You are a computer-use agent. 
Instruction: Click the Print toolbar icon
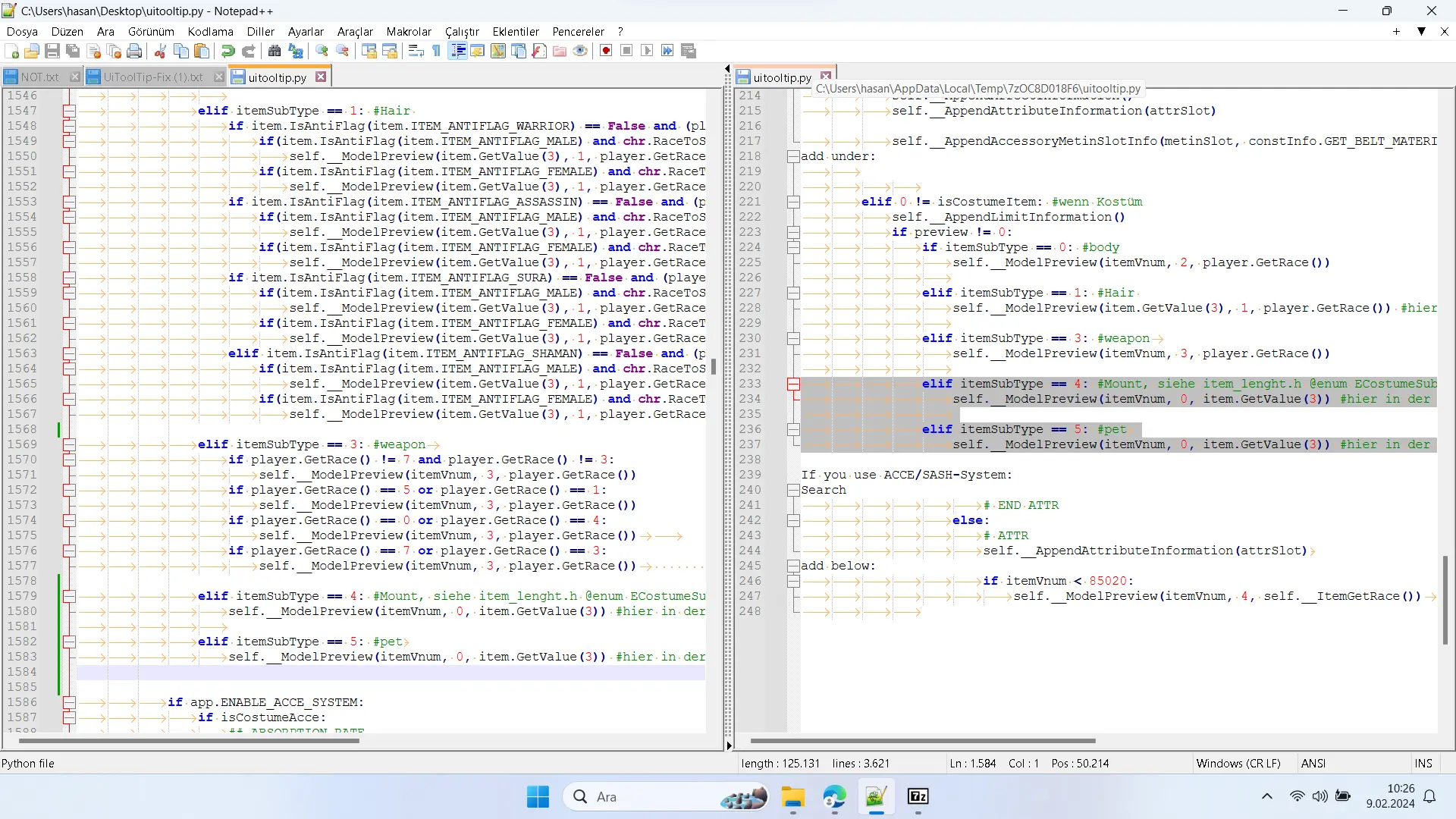(x=134, y=51)
